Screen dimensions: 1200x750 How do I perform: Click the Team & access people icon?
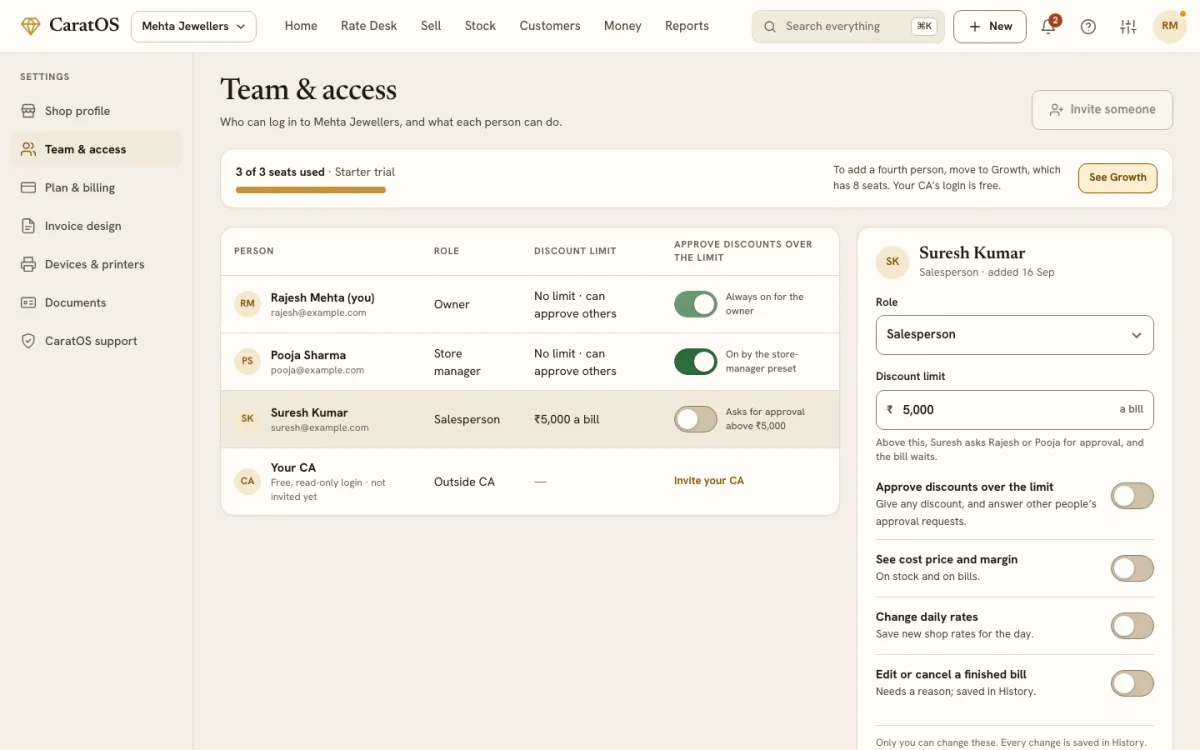point(28,149)
